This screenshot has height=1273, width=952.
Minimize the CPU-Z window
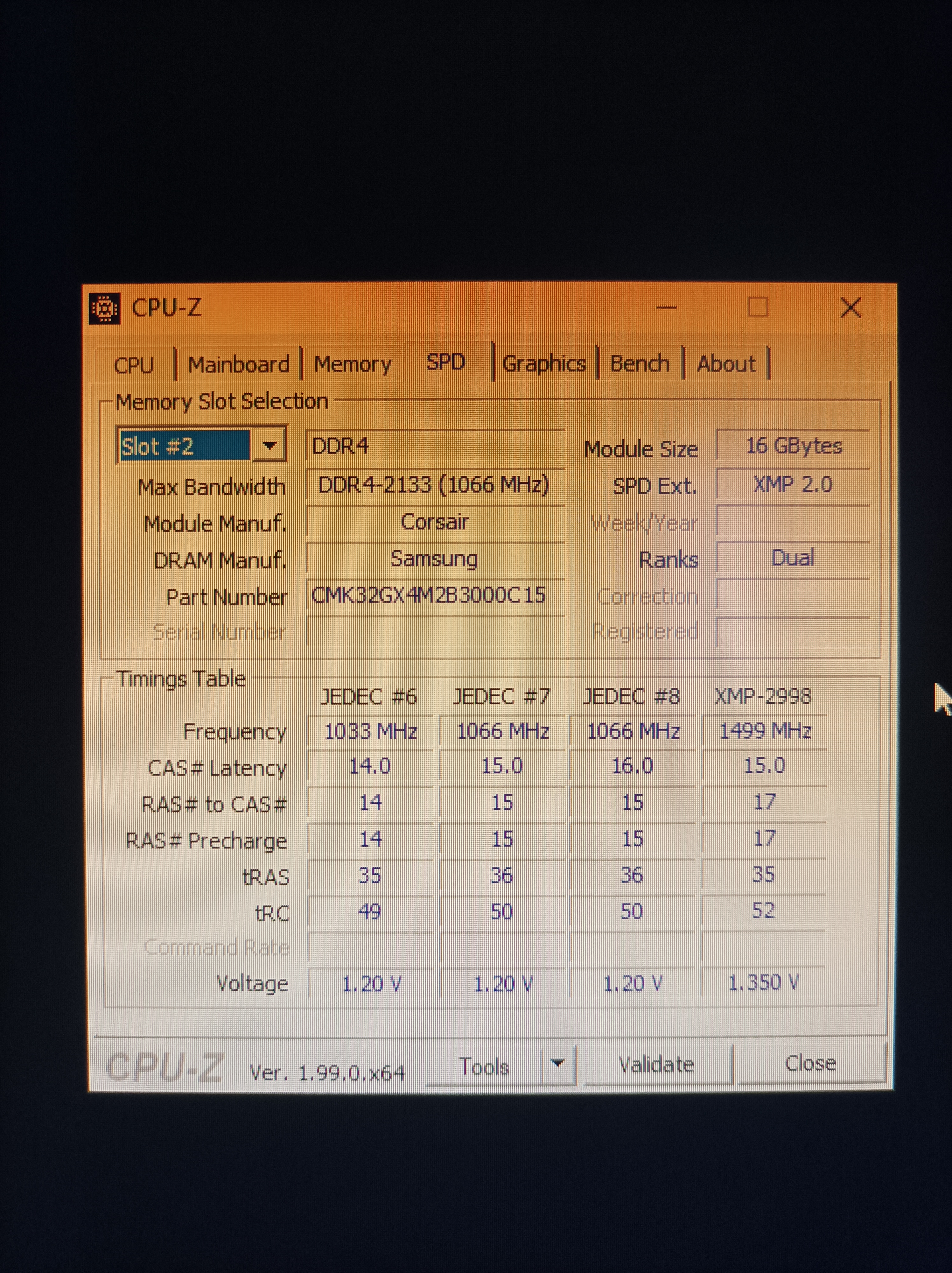[666, 308]
